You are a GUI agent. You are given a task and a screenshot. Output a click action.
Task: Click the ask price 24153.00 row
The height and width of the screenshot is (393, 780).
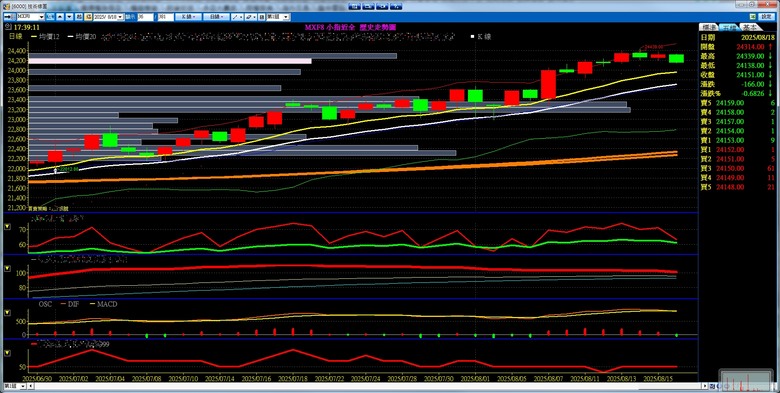[x=738, y=140]
